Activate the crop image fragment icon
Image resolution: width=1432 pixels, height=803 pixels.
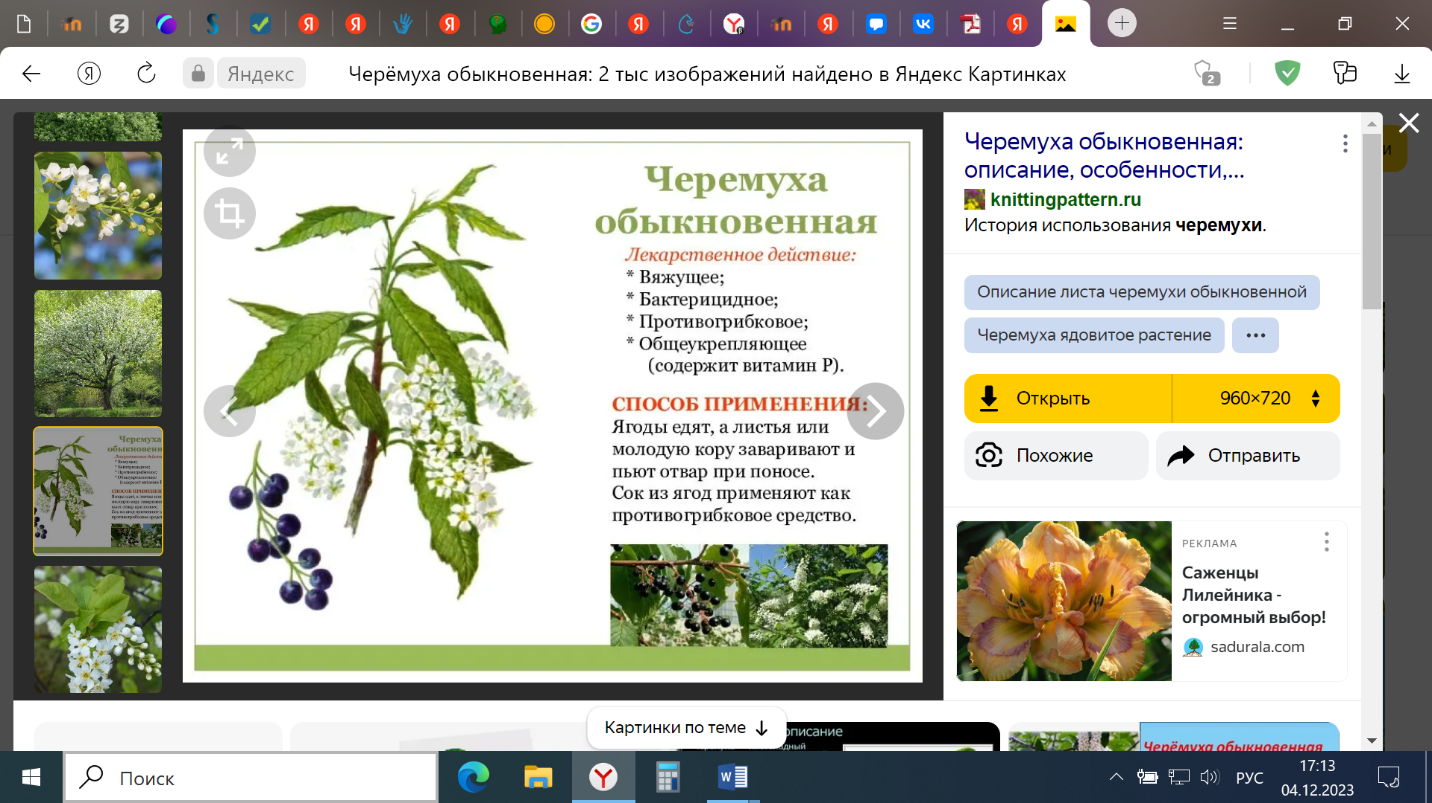pos(230,213)
